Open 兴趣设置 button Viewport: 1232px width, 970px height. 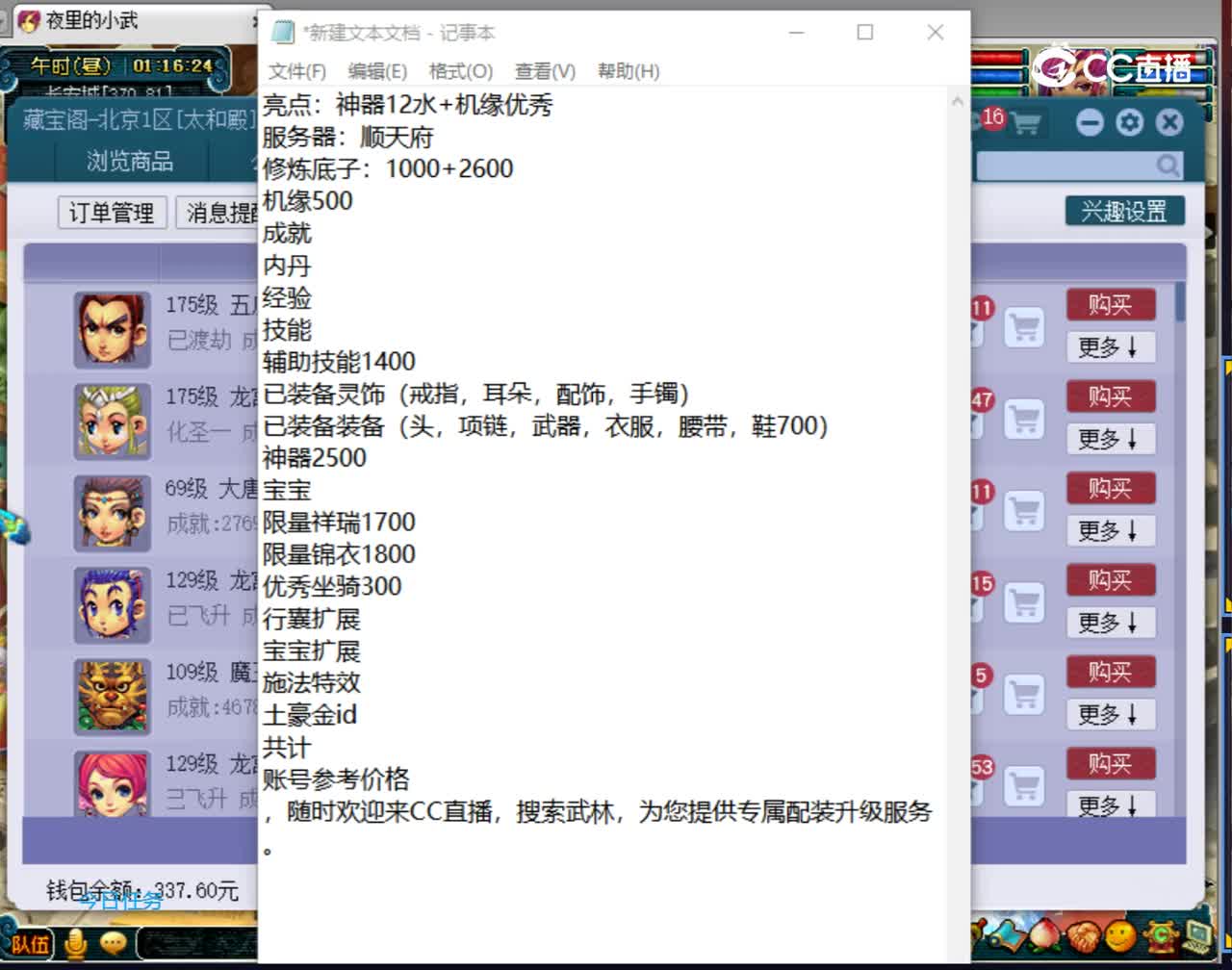(1124, 211)
